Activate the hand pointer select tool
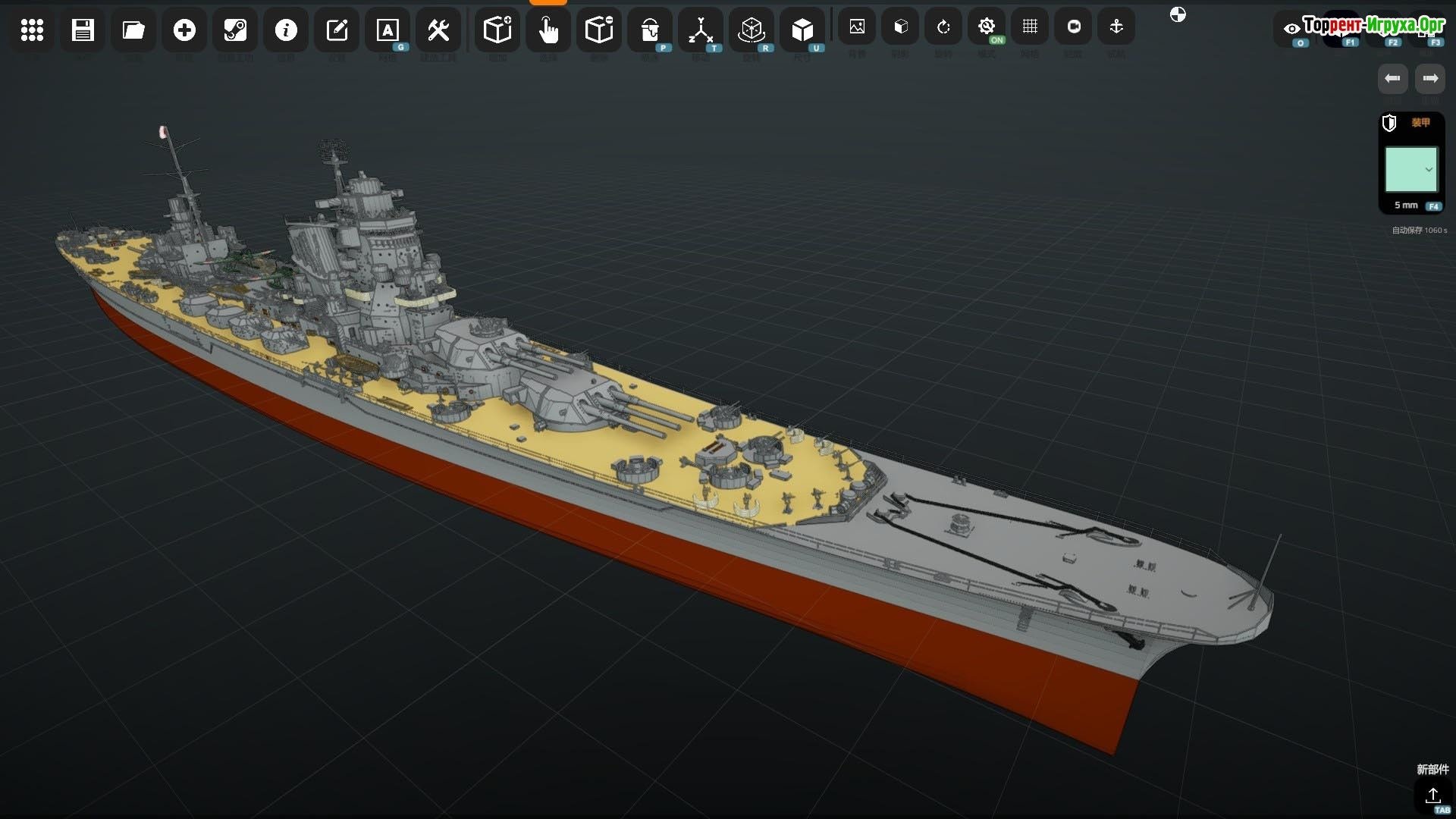The height and width of the screenshot is (819, 1456). [548, 30]
